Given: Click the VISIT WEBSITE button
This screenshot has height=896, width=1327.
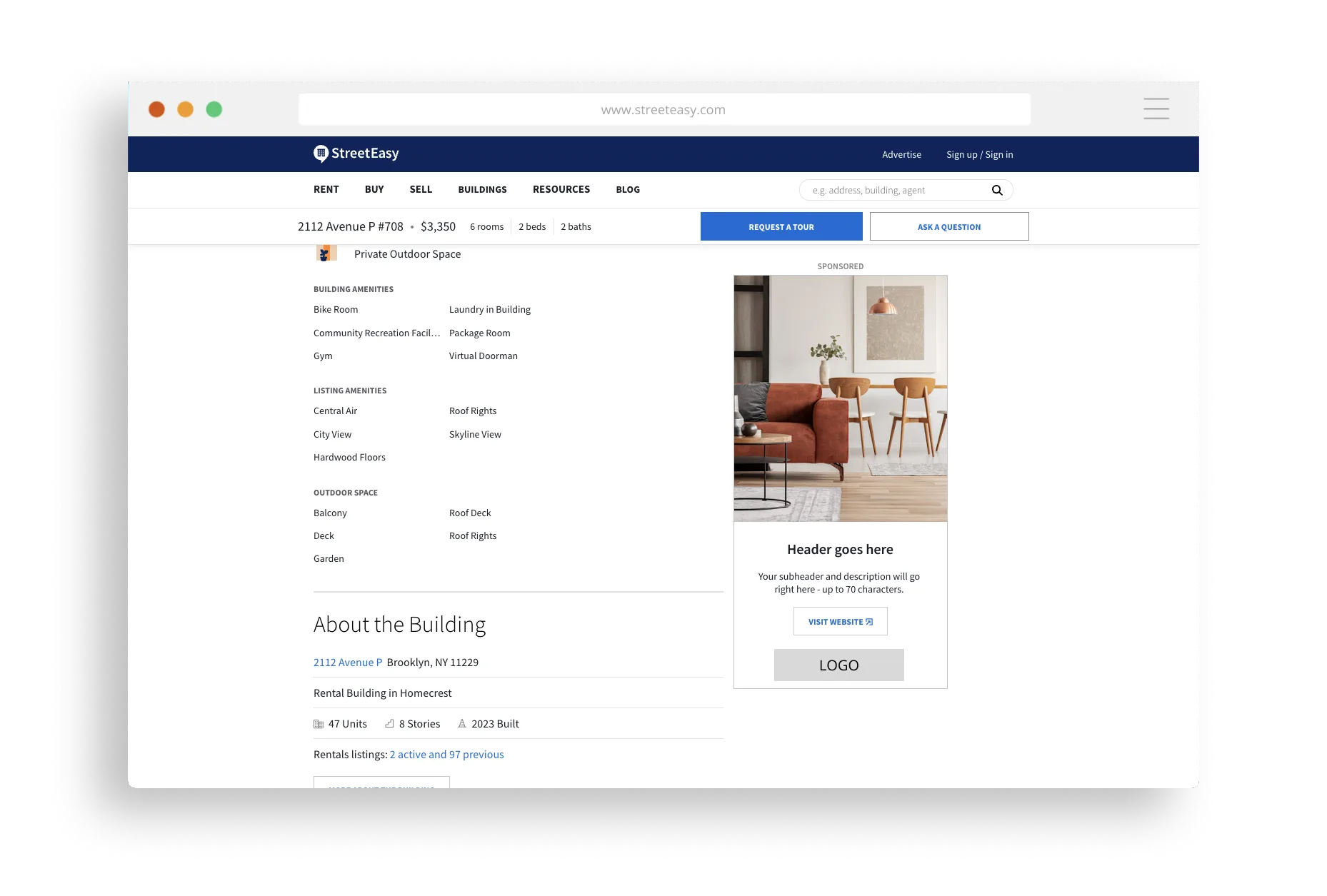Looking at the screenshot, I should point(840,621).
